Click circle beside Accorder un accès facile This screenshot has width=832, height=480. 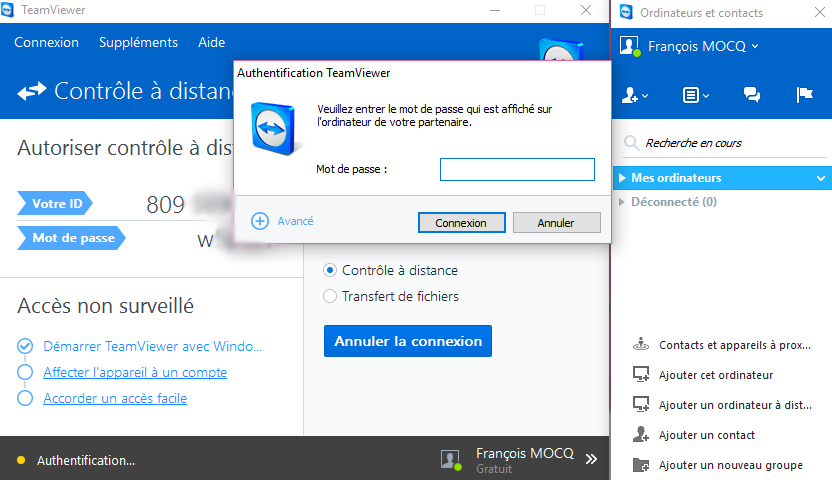coord(25,398)
